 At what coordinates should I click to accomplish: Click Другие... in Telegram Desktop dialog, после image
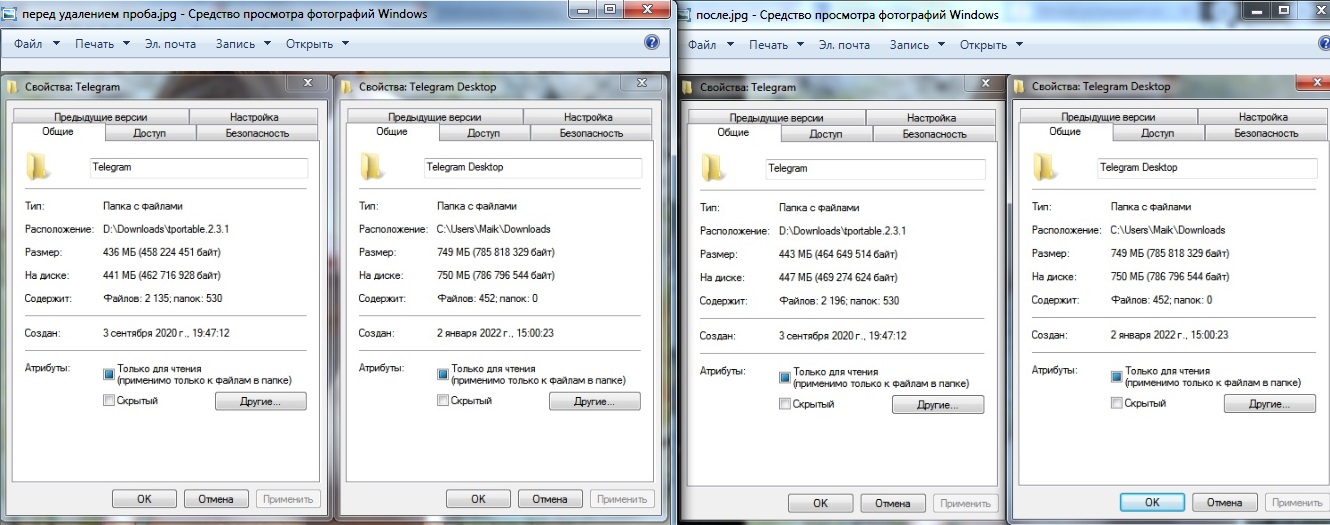[1269, 405]
